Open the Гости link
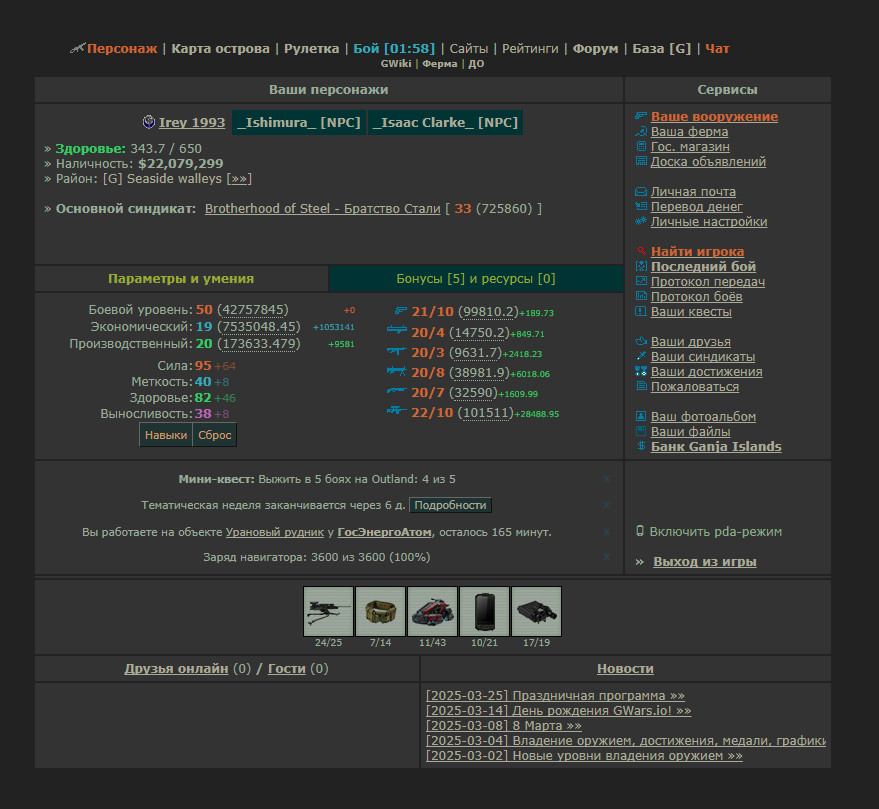 click(x=286, y=668)
